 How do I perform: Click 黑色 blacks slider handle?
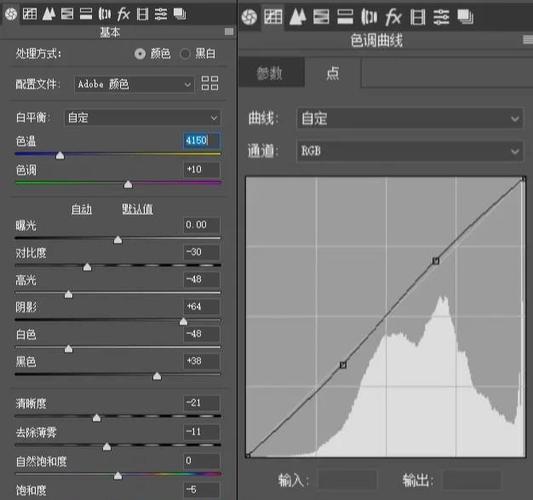coord(157,376)
